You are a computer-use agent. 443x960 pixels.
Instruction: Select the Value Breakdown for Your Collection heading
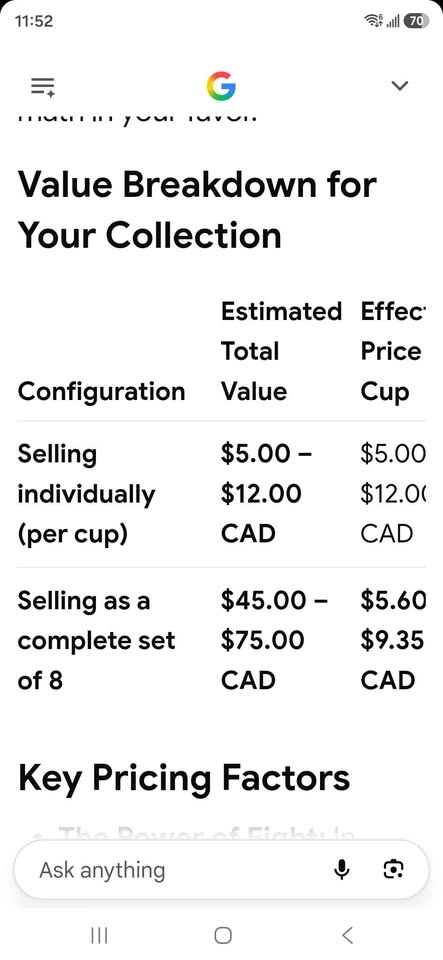coord(197,209)
